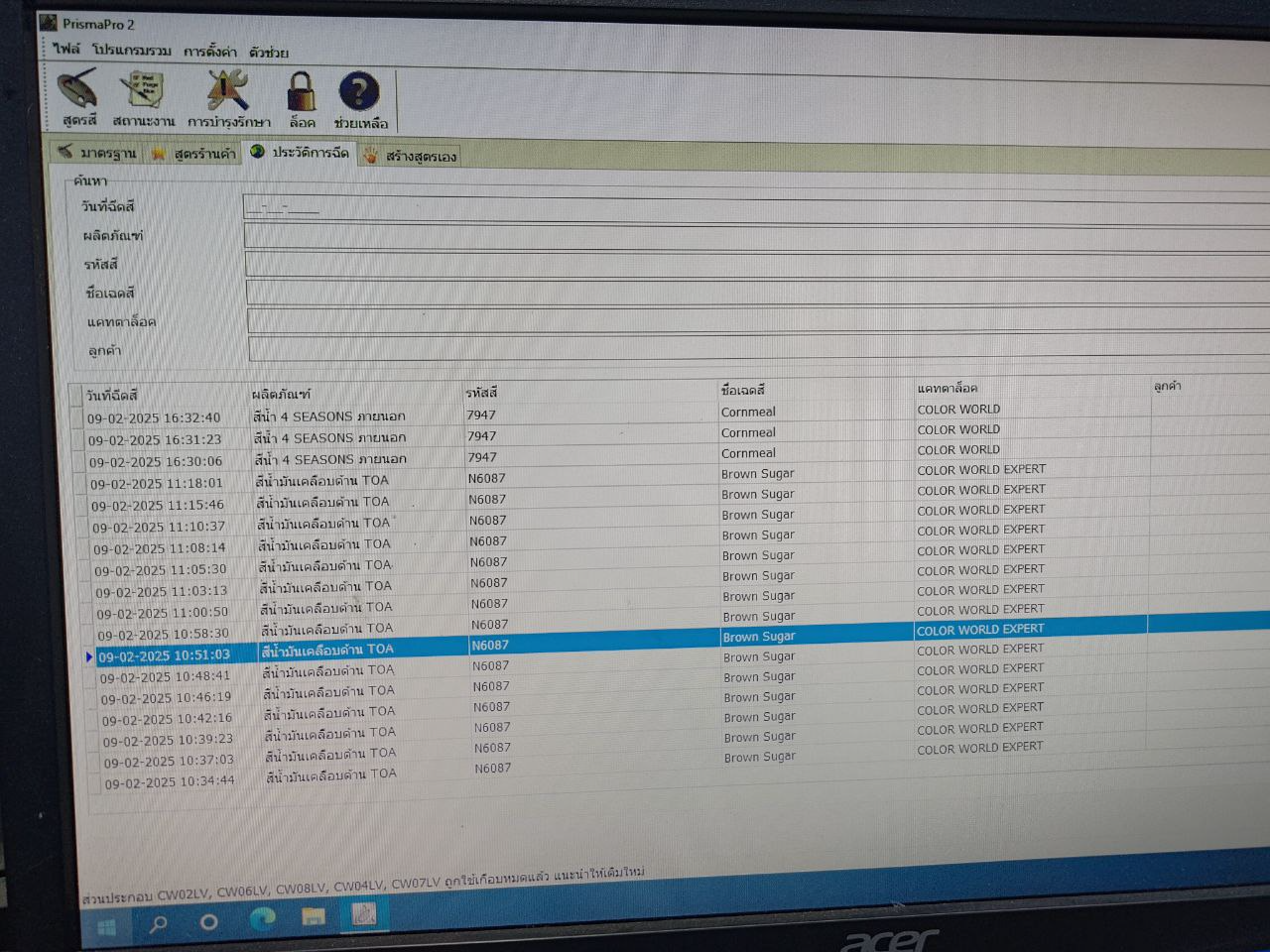Click the PrismaPro 2 title bar icon
This screenshot has width=1270, height=952.
[x=49, y=22]
